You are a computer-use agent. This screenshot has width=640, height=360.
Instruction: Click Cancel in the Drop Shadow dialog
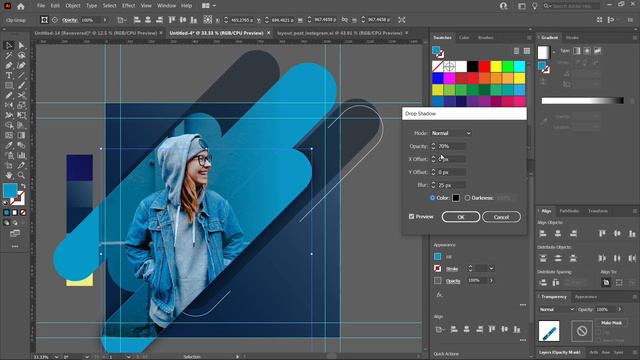click(x=501, y=217)
